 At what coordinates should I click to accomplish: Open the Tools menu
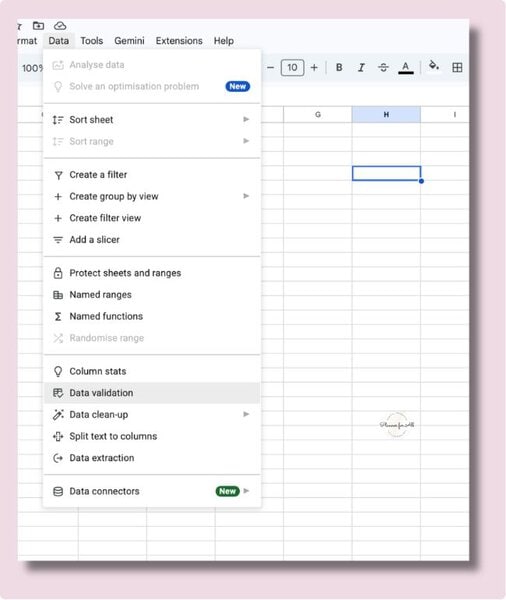[91, 41]
